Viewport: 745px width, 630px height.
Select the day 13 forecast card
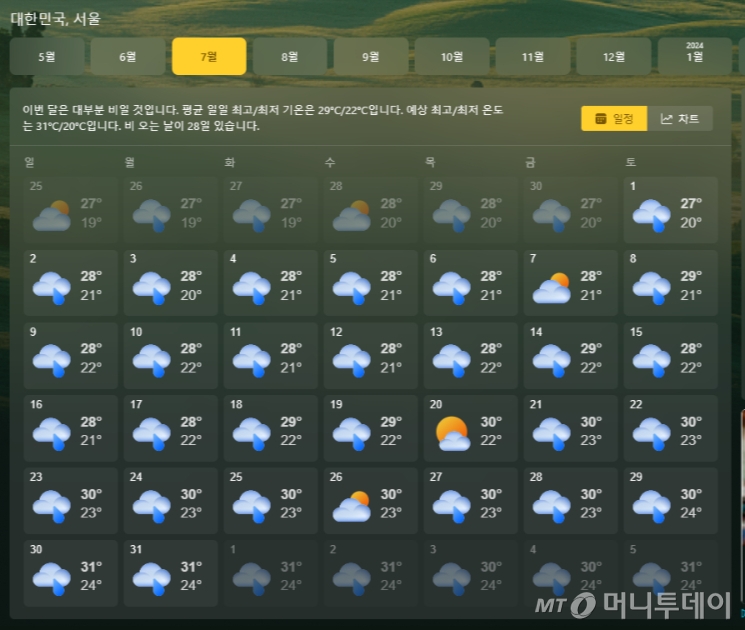pyautogui.click(x=471, y=355)
